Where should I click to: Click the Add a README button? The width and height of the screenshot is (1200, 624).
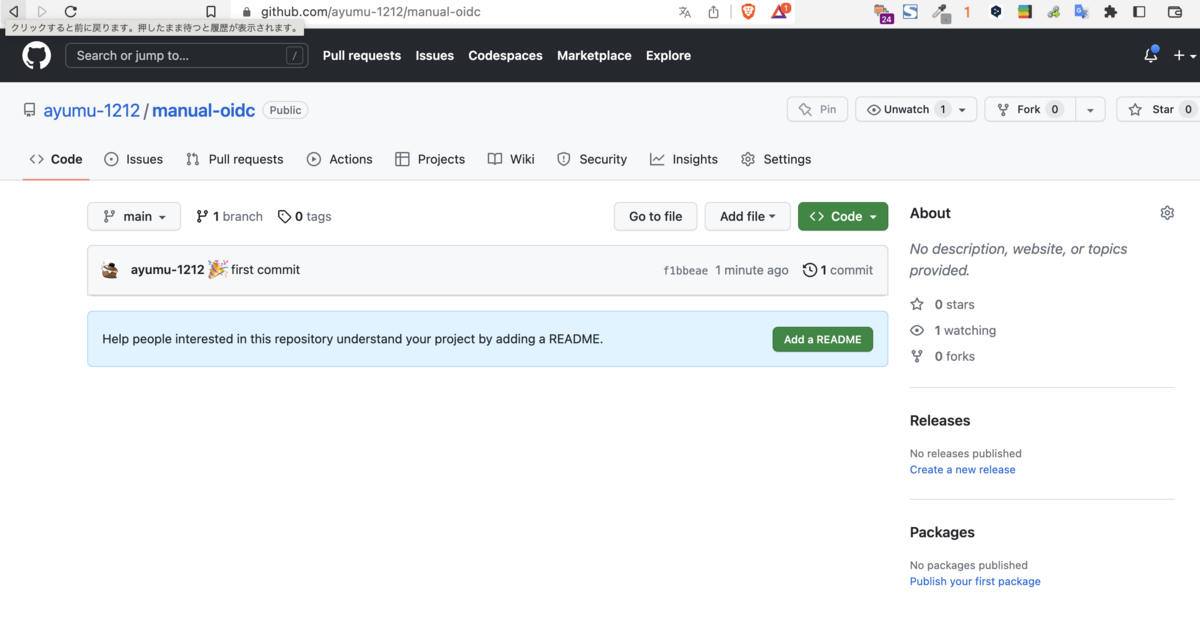point(823,339)
